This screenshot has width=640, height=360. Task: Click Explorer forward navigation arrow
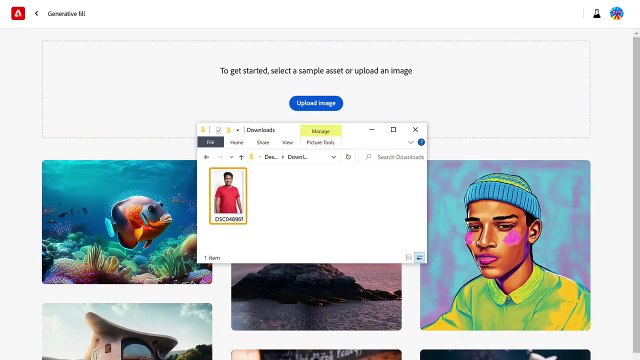pyautogui.click(x=220, y=157)
